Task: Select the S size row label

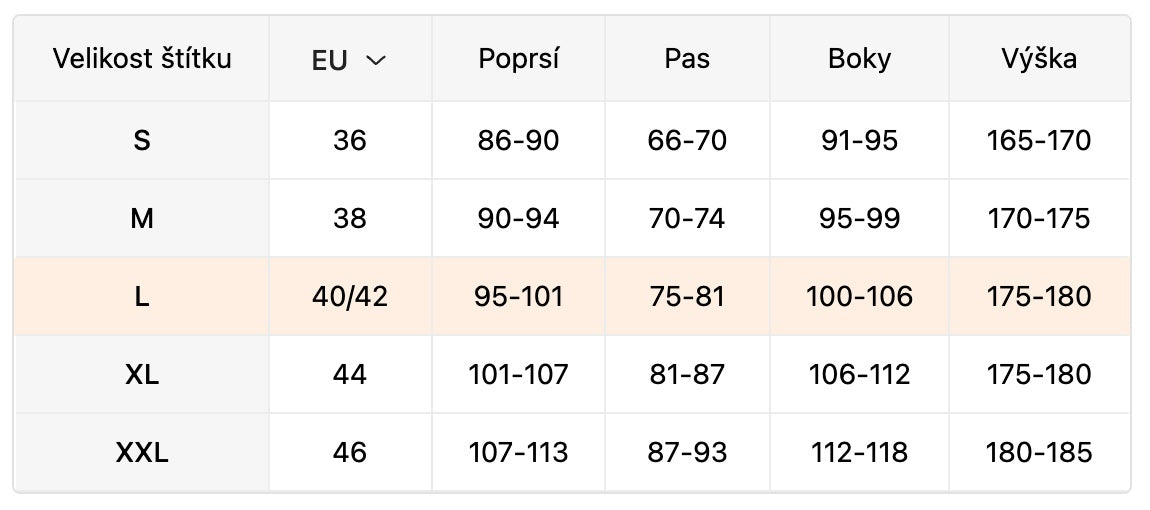Action: [142, 141]
